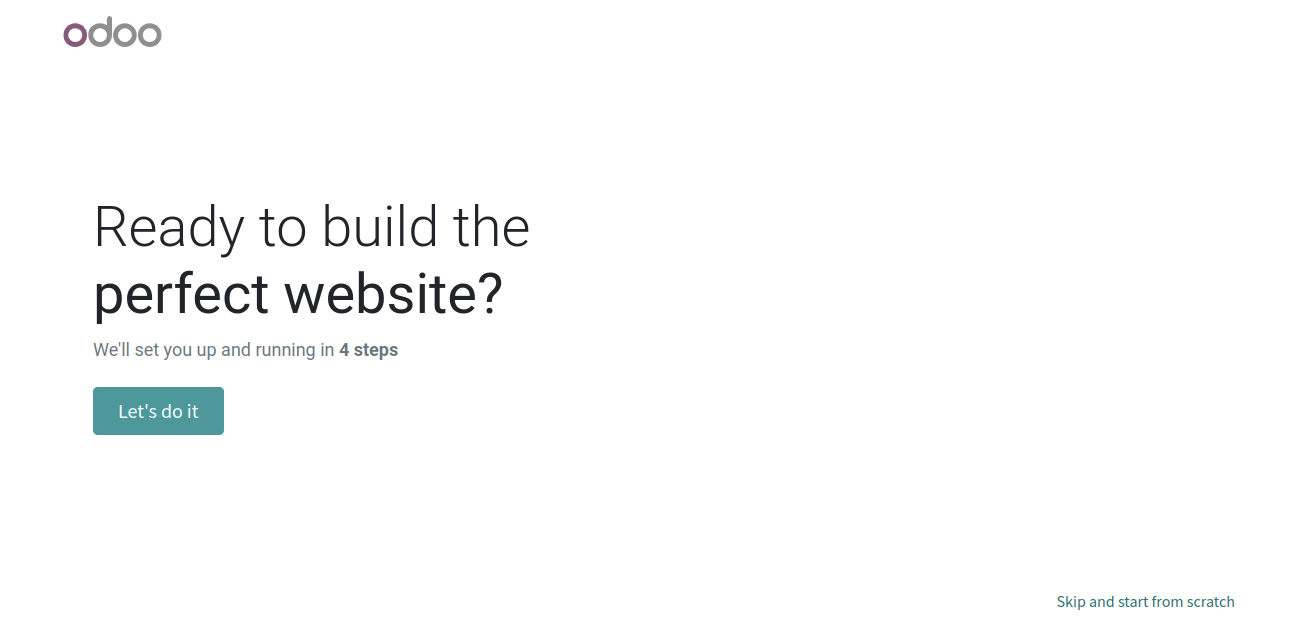
Task: Click the word 'Skip' in the bottom link
Action: (1070, 602)
